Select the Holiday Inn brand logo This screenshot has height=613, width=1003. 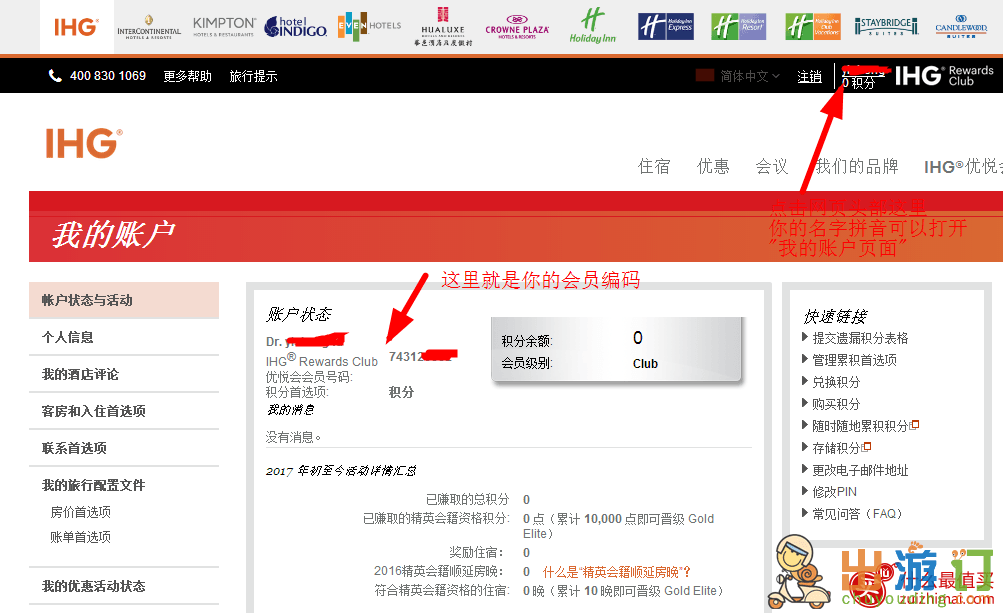coord(592,26)
